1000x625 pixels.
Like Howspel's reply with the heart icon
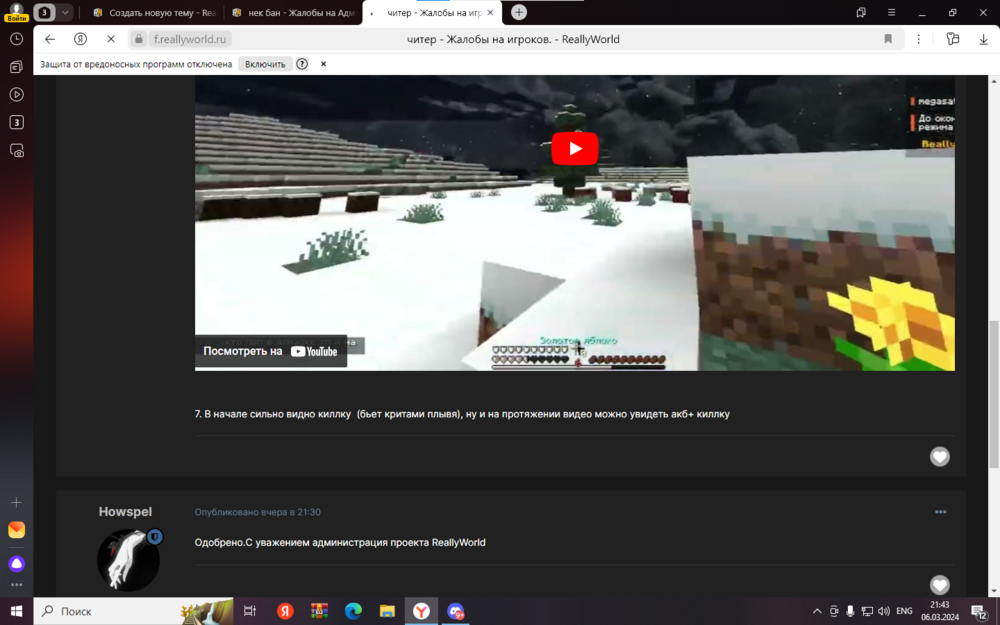(x=939, y=585)
